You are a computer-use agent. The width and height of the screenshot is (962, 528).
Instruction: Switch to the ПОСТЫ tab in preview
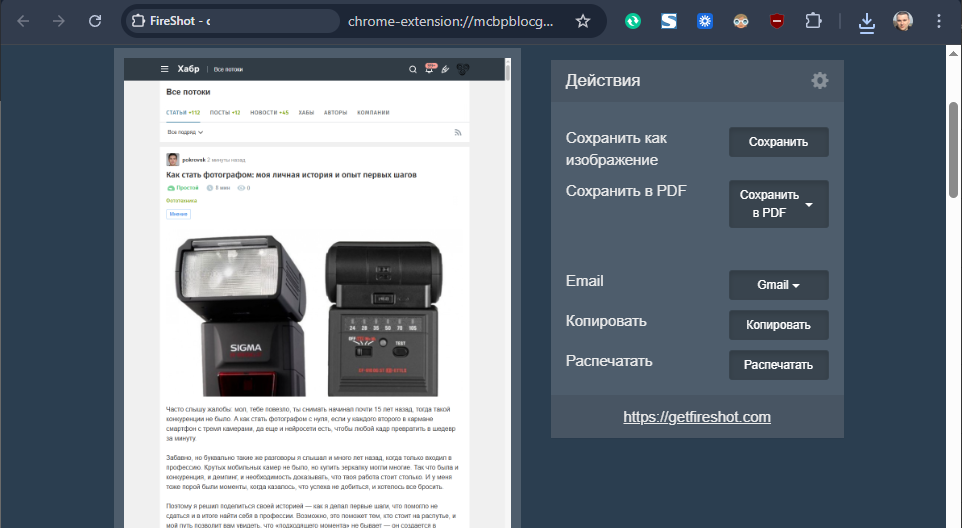tap(225, 113)
